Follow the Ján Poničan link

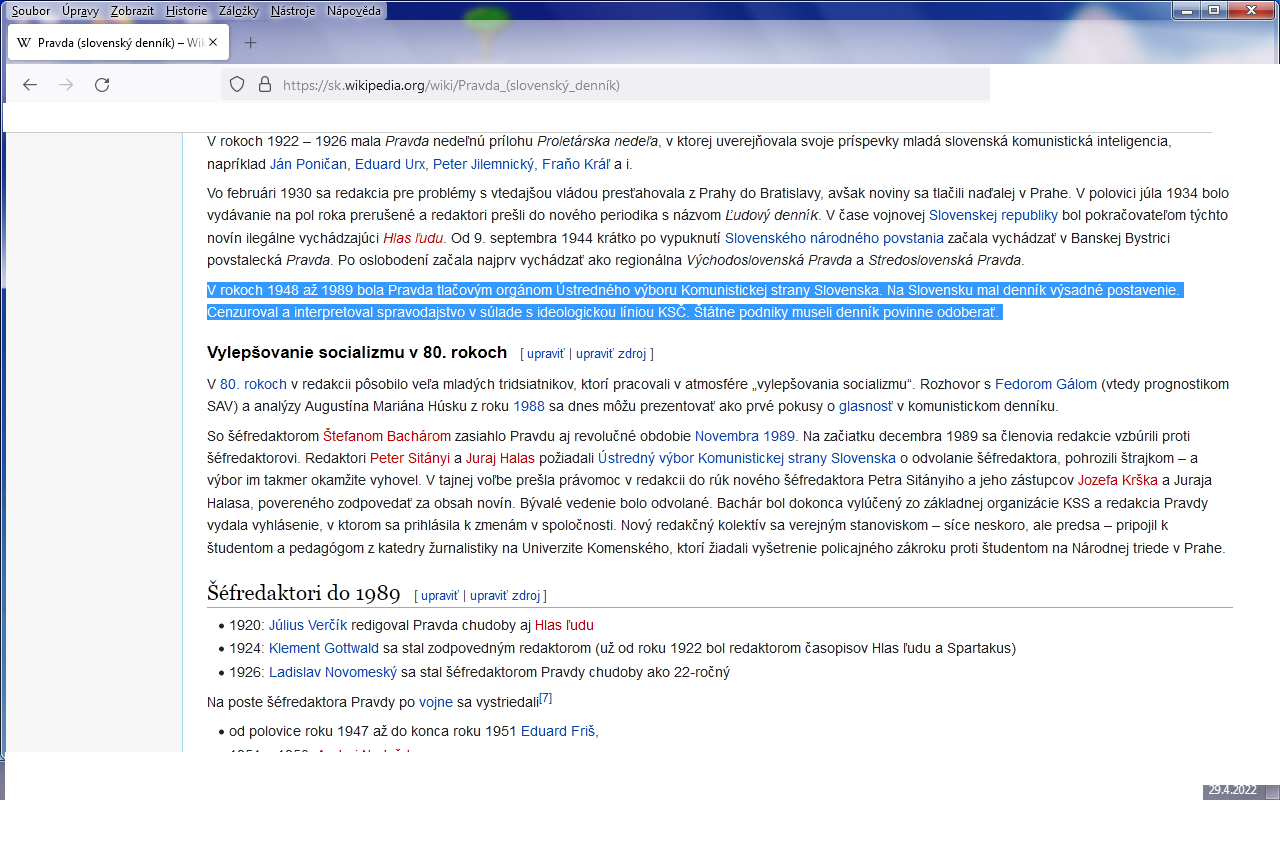(308, 164)
